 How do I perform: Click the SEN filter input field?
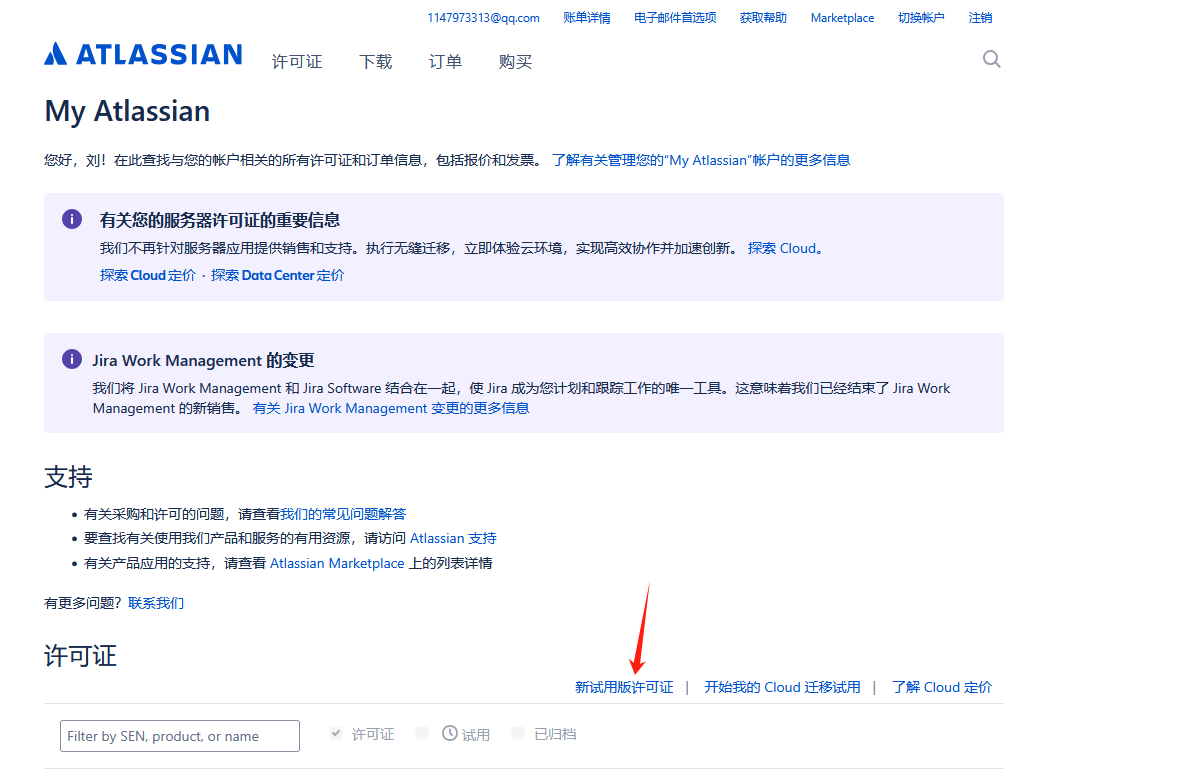(179, 735)
